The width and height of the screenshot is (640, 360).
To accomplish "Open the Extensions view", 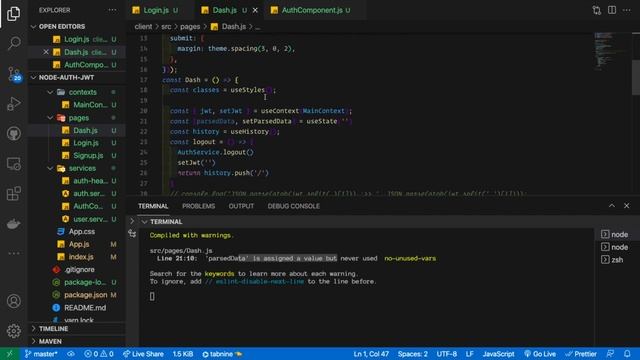I will 13,194.
